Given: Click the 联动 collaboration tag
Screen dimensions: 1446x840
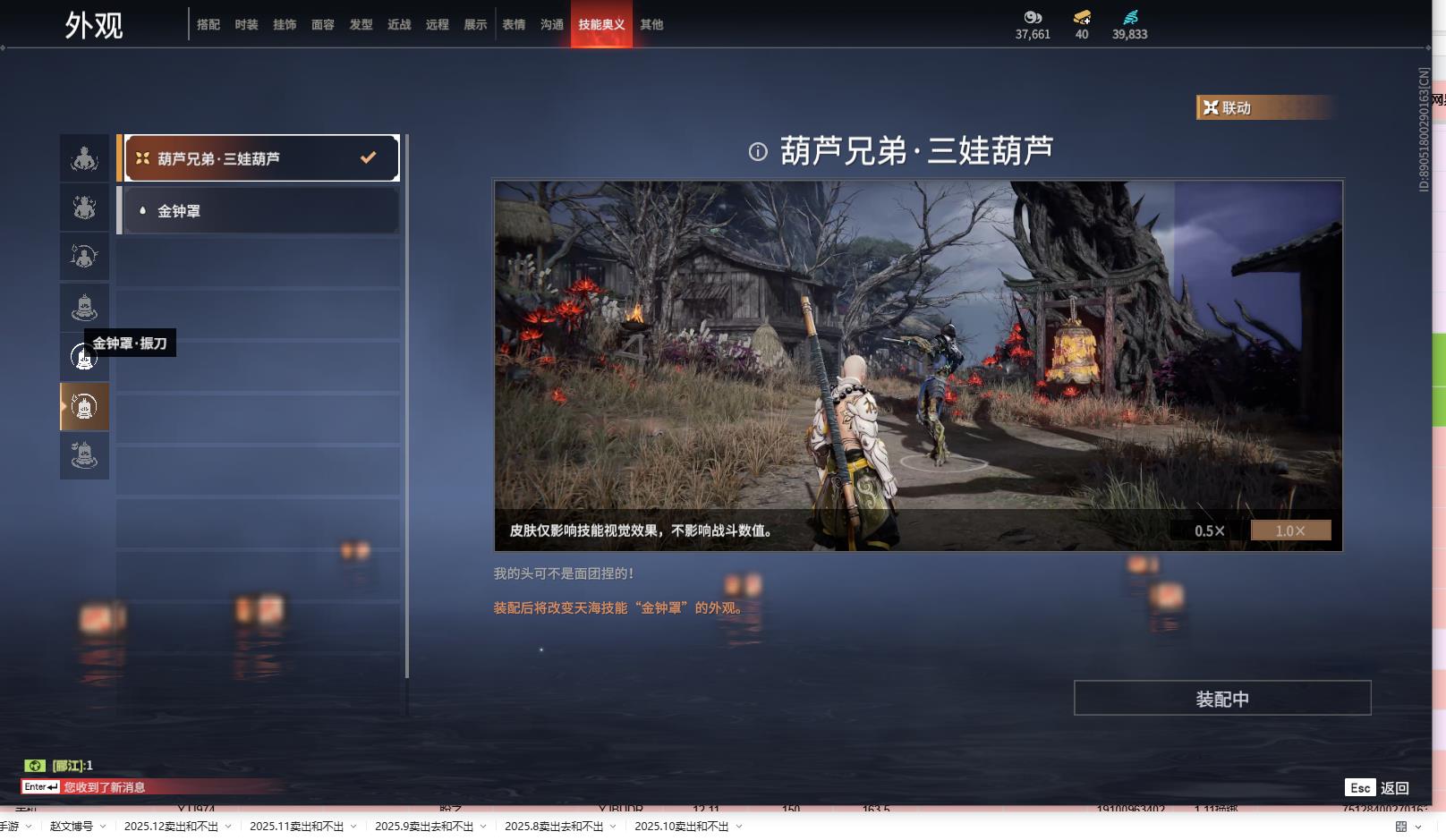Looking at the screenshot, I should click(x=1266, y=108).
